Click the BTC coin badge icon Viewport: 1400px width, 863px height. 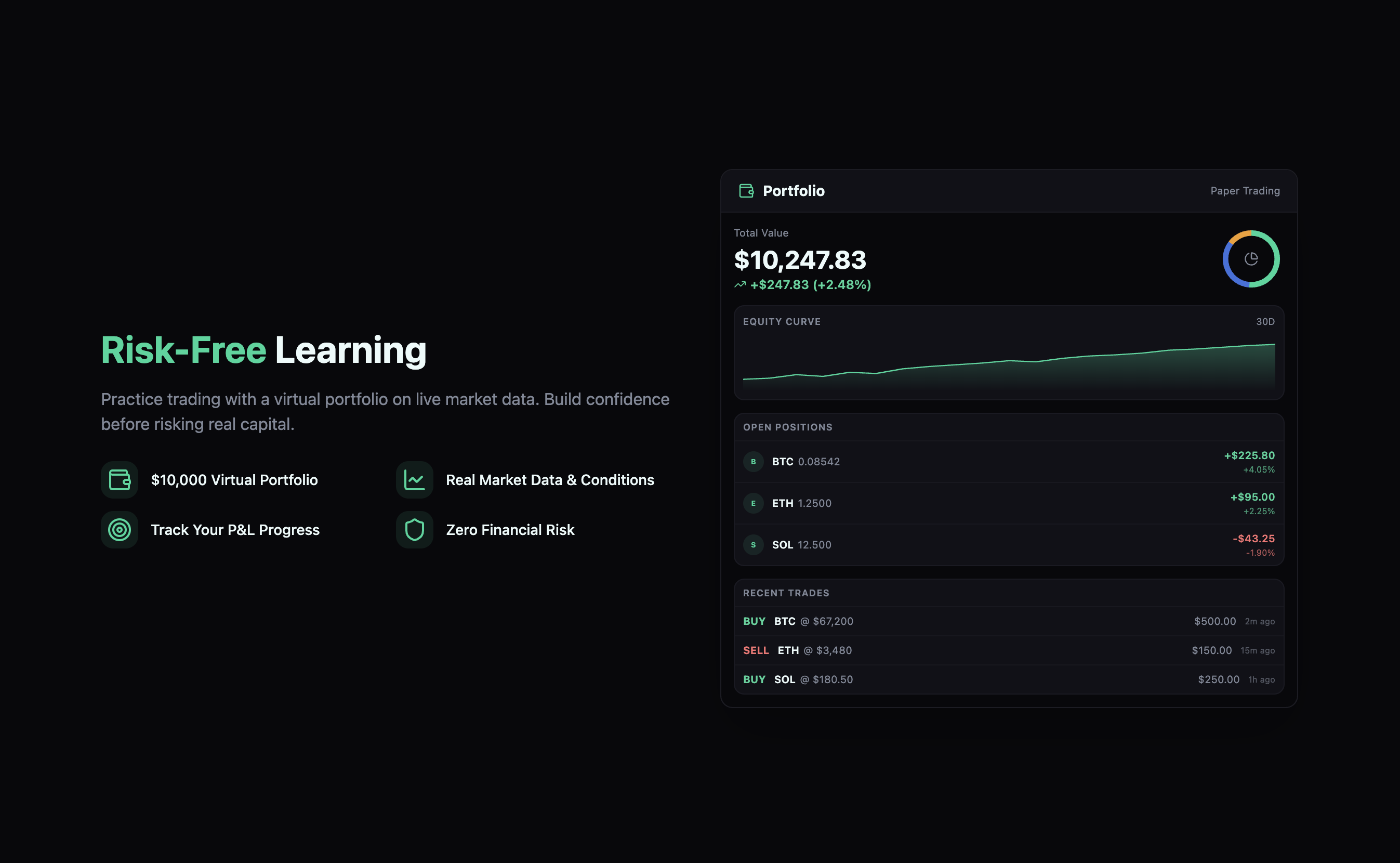coord(753,462)
